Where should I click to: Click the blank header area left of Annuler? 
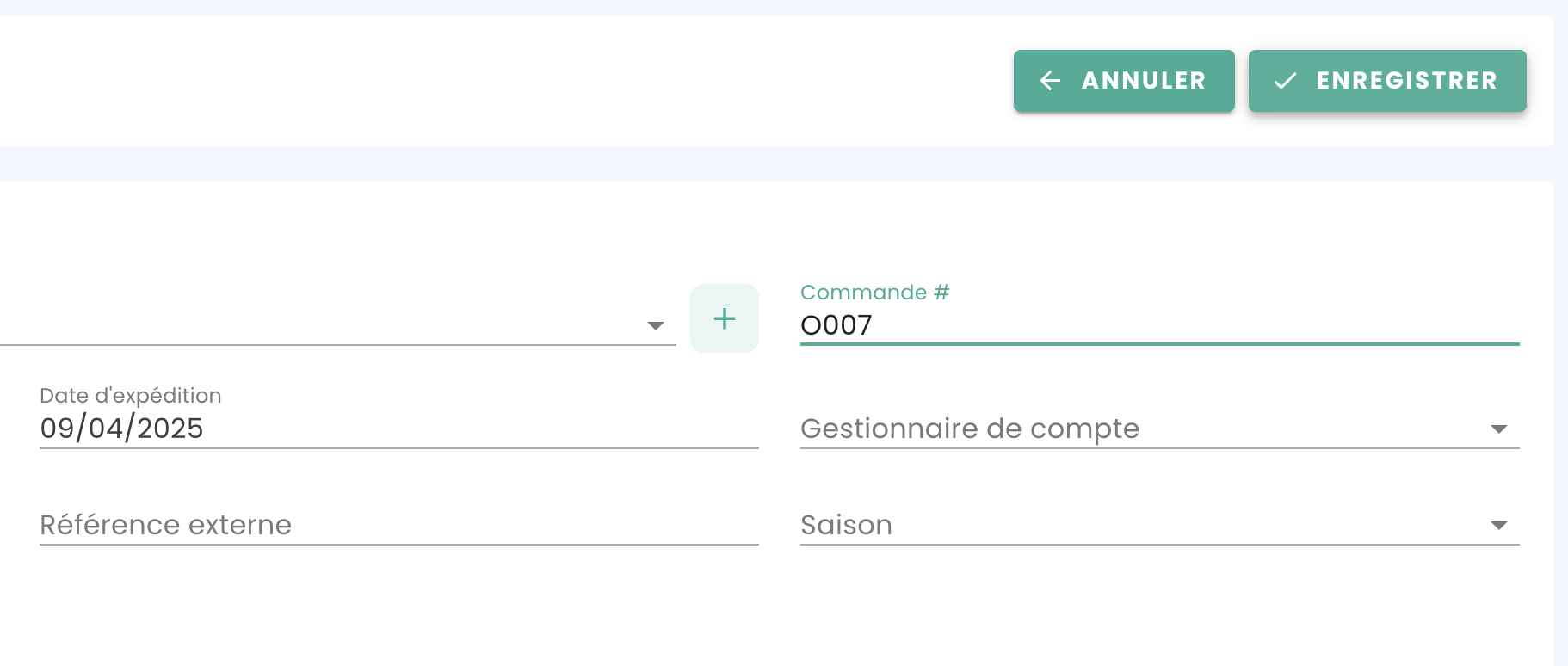516,81
